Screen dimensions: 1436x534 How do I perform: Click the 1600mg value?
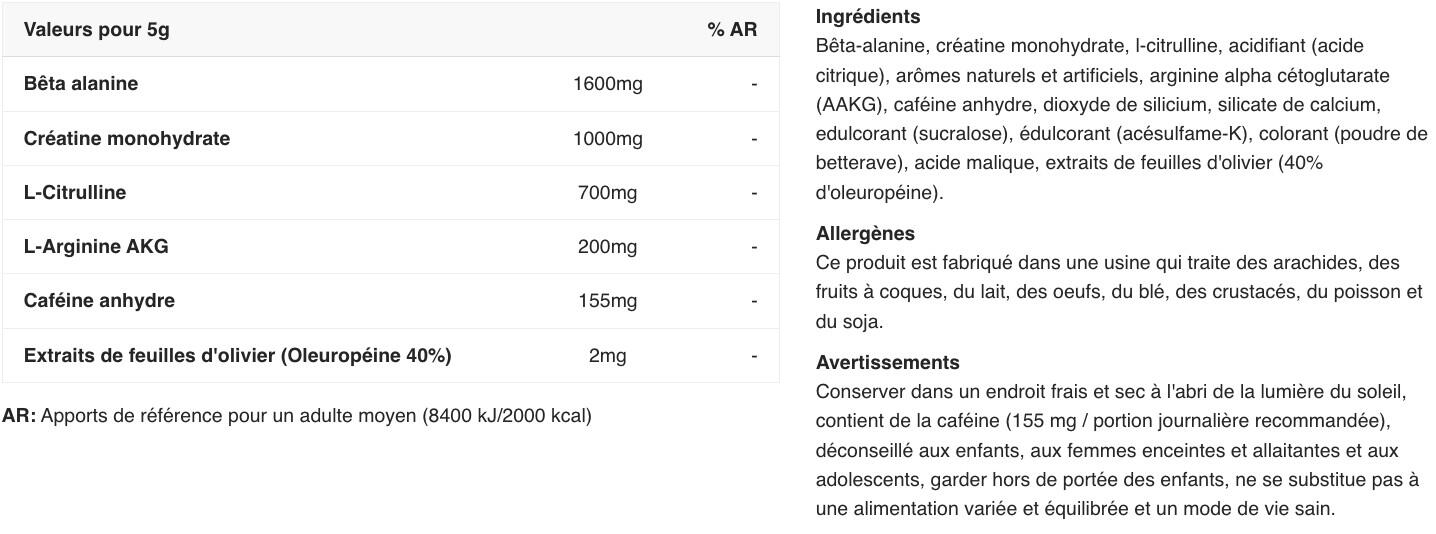(x=607, y=84)
